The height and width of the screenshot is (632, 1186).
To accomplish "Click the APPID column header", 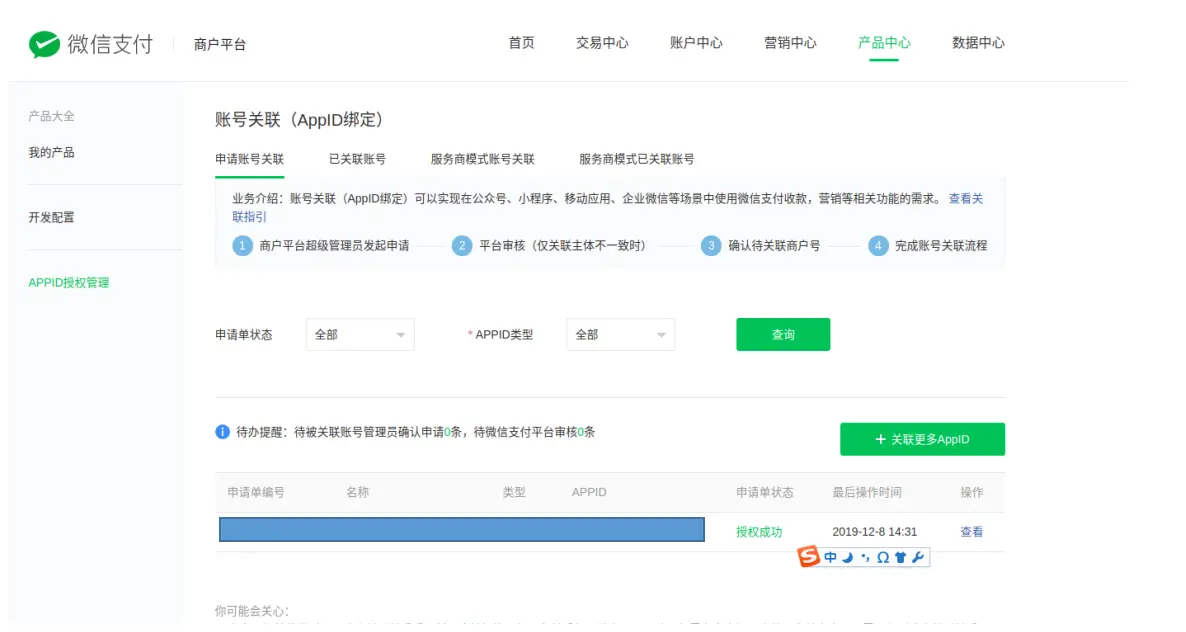I will pyautogui.click(x=589, y=492).
